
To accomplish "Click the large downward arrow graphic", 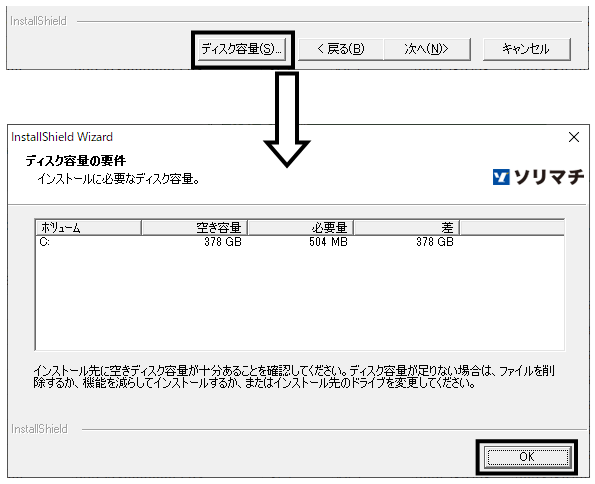I will 287,120.
